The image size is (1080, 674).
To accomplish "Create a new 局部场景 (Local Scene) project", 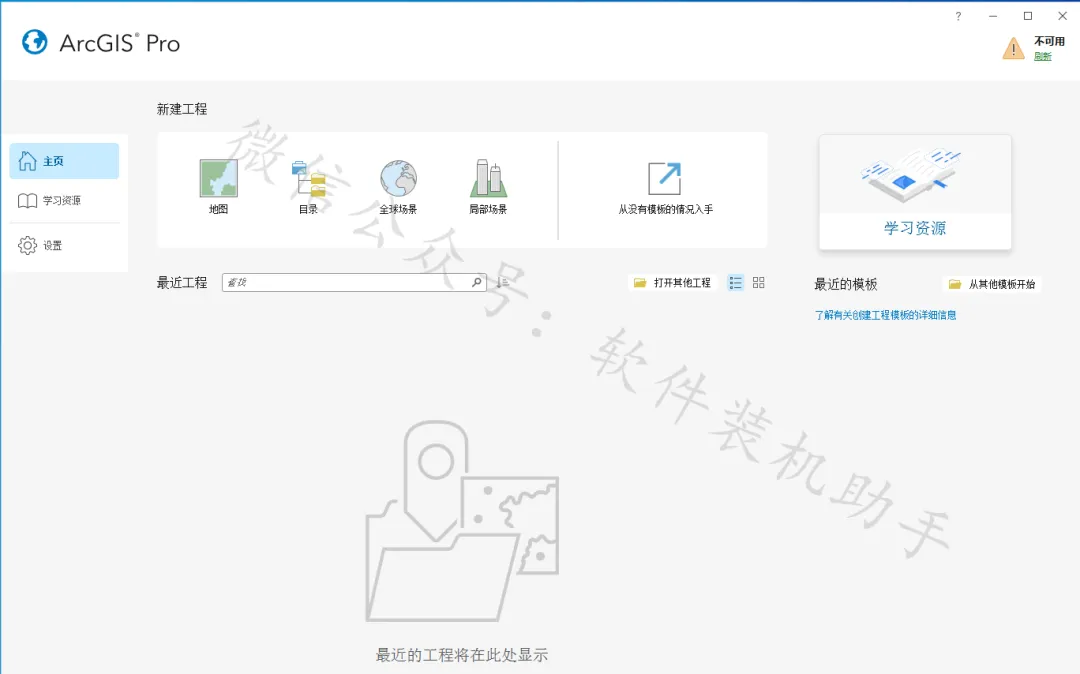I will (488, 187).
